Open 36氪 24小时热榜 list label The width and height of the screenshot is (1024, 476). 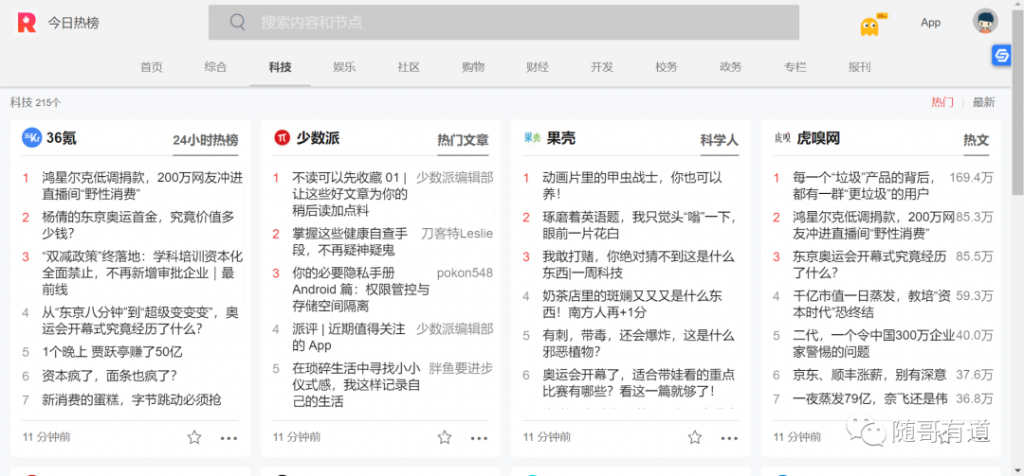(206, 140)
